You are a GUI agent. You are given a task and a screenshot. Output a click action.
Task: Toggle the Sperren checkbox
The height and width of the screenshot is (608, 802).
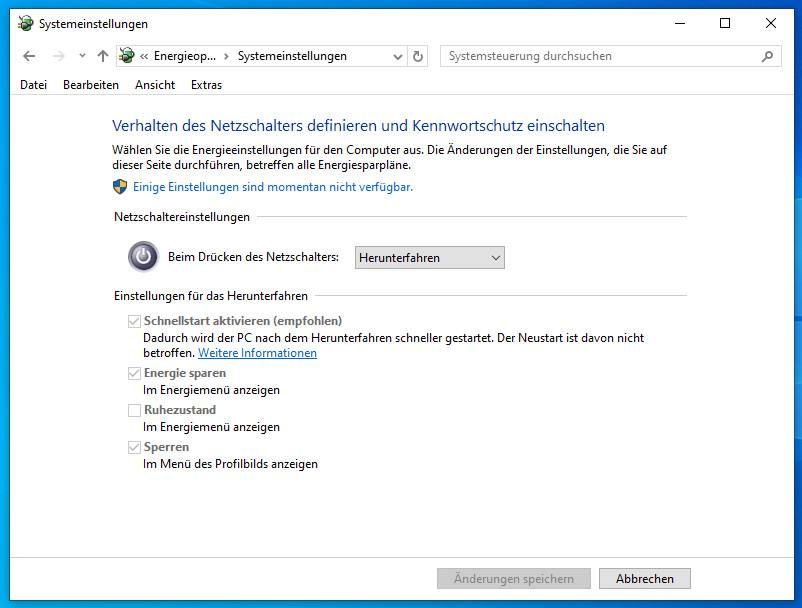(134, 447)
